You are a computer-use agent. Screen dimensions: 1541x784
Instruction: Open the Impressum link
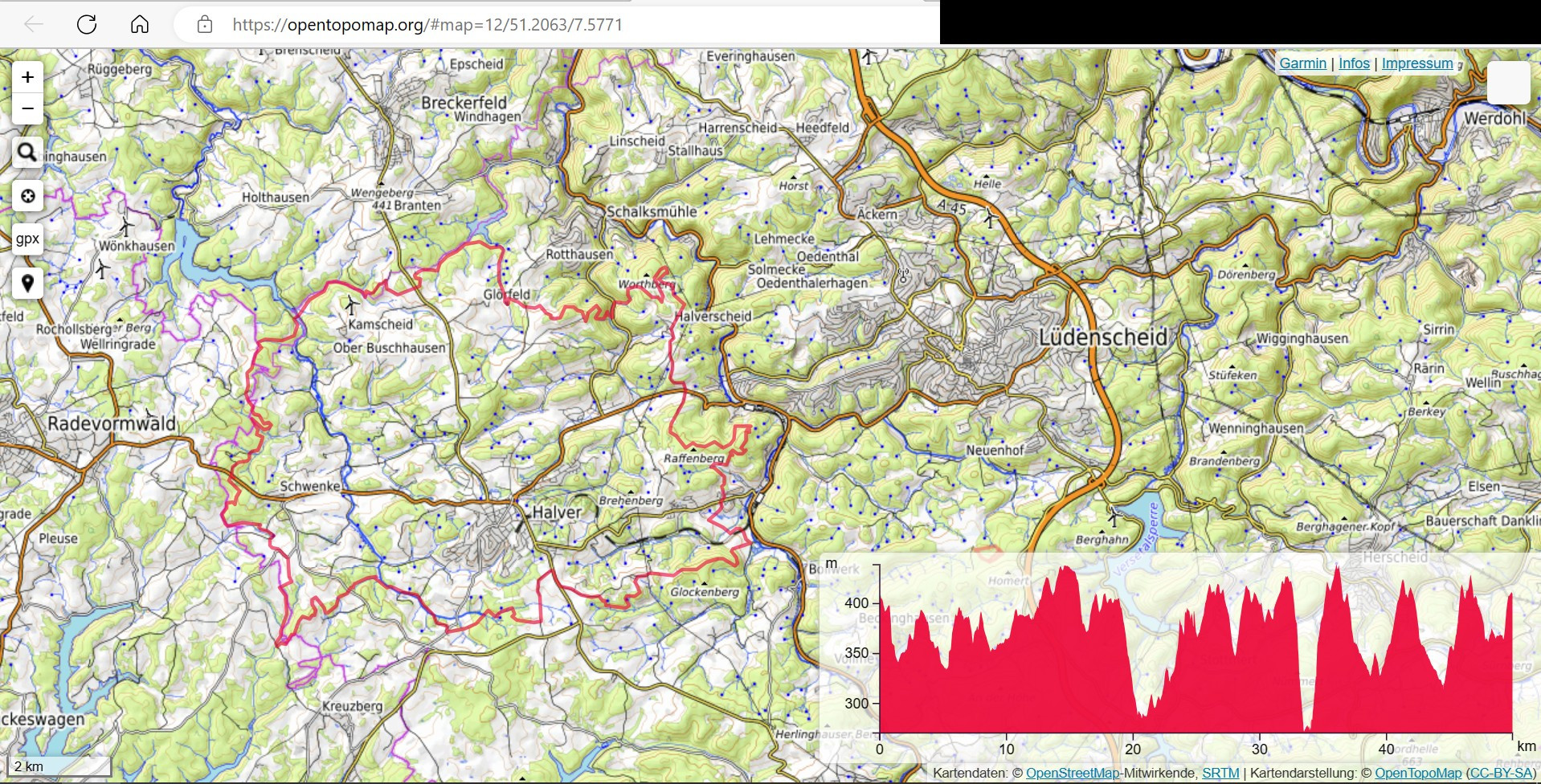pyautogui.click(x=1416, y=63)
